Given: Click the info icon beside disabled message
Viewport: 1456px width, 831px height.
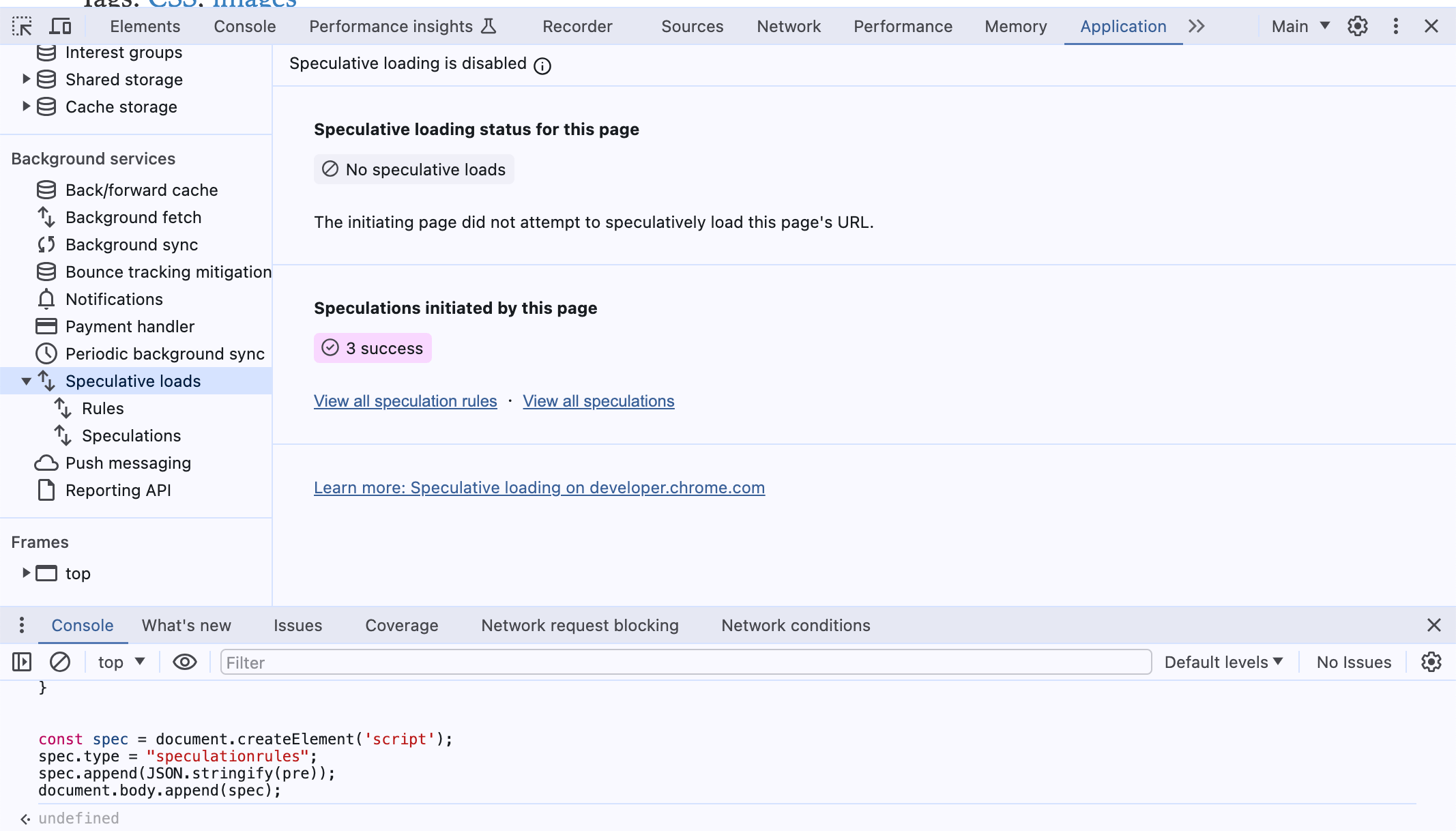Looking at the screenshot, I should click(542, 65).
